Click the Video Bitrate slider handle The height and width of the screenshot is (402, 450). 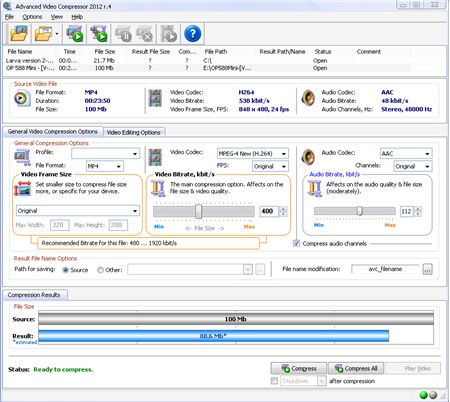198,211
